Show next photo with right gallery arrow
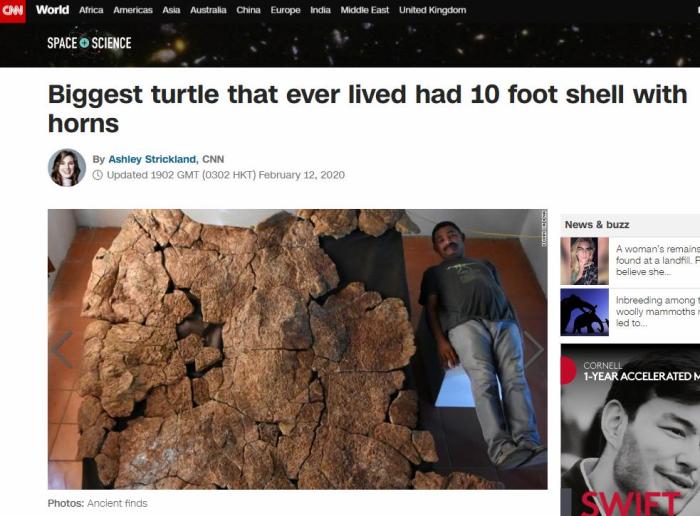Screen dimensions: 700x516 click(x=533, y=350)
